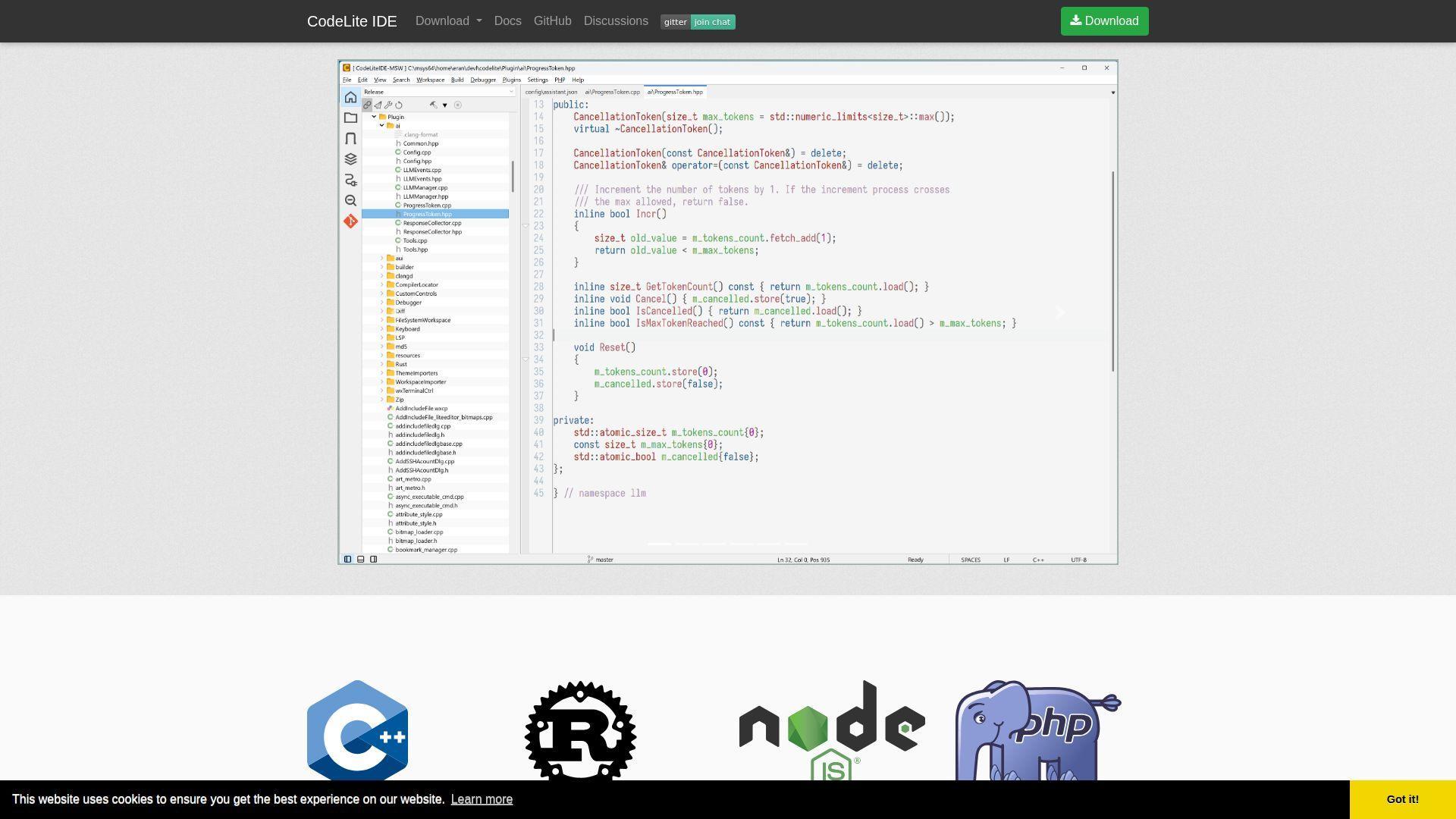Toggle the bottom output pane visibility icon
The image size is (1456, 819).
click(361, 559)
